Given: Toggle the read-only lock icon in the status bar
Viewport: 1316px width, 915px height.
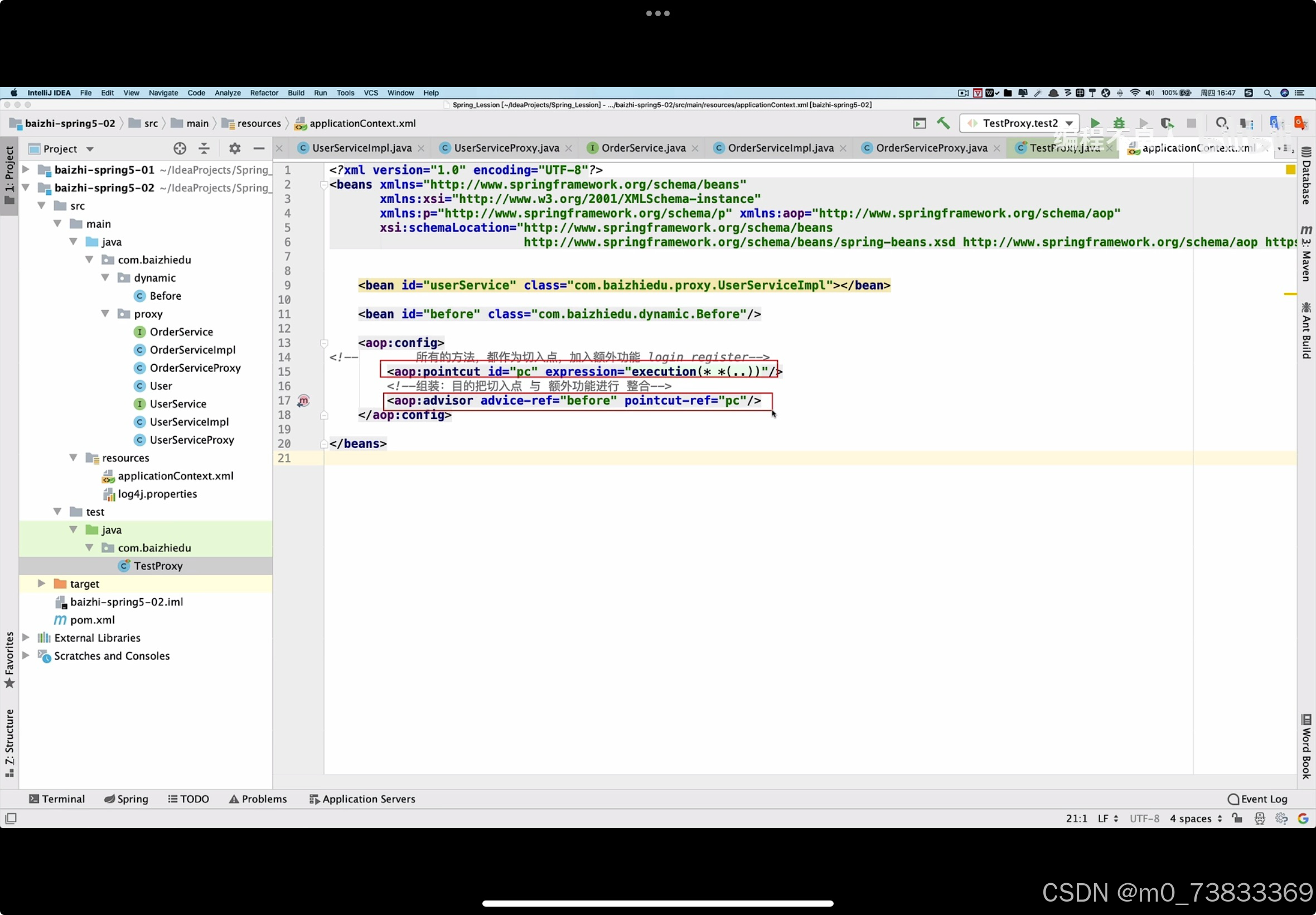Looking at the screenshot, I should pyautogui.click(x=1237, y=818).
